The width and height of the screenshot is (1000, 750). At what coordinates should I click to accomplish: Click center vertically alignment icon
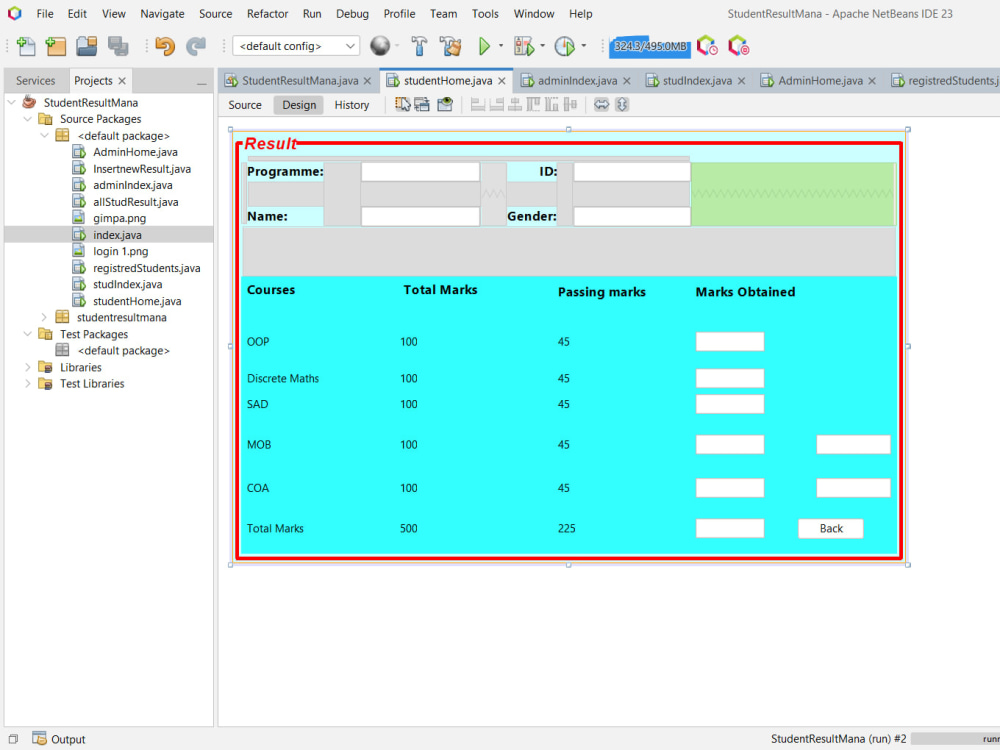pos(570,105)
